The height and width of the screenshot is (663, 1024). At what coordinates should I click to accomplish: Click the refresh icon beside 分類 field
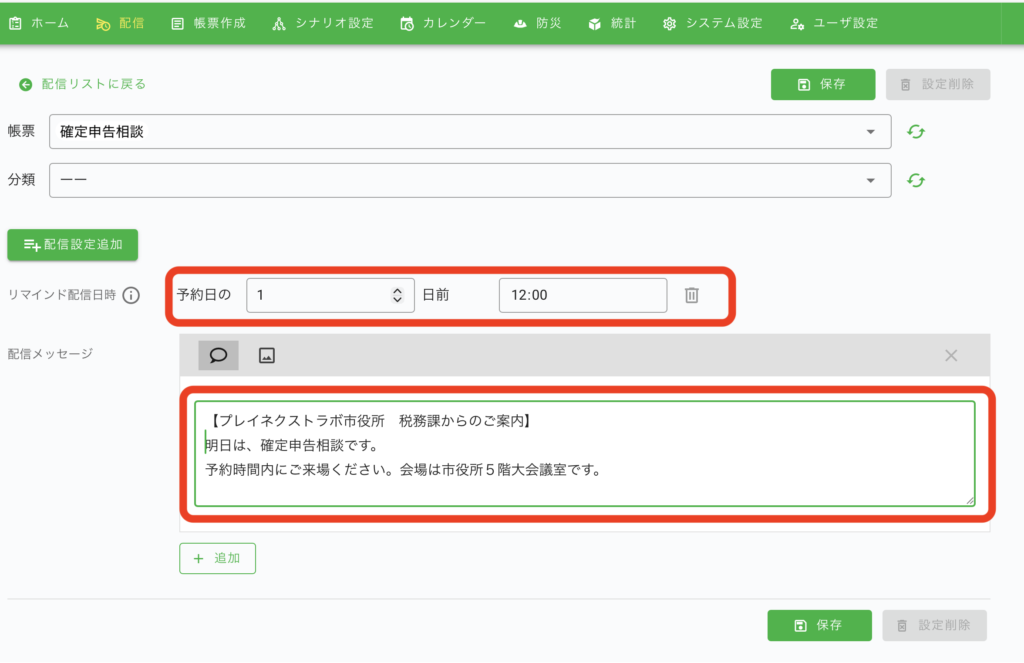coord(916,180)
